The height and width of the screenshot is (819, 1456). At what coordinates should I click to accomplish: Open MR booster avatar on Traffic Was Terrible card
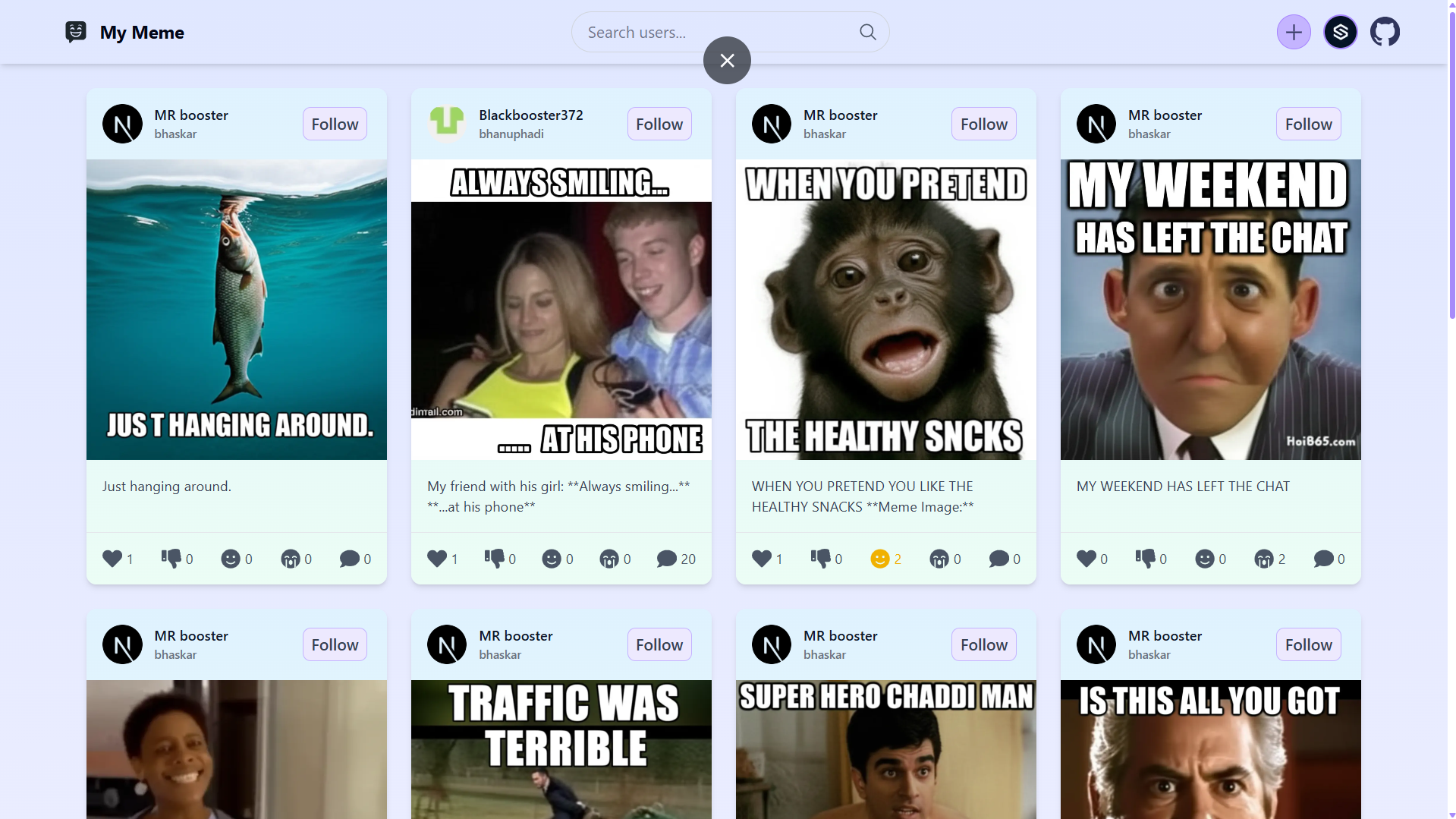[447, 644]
